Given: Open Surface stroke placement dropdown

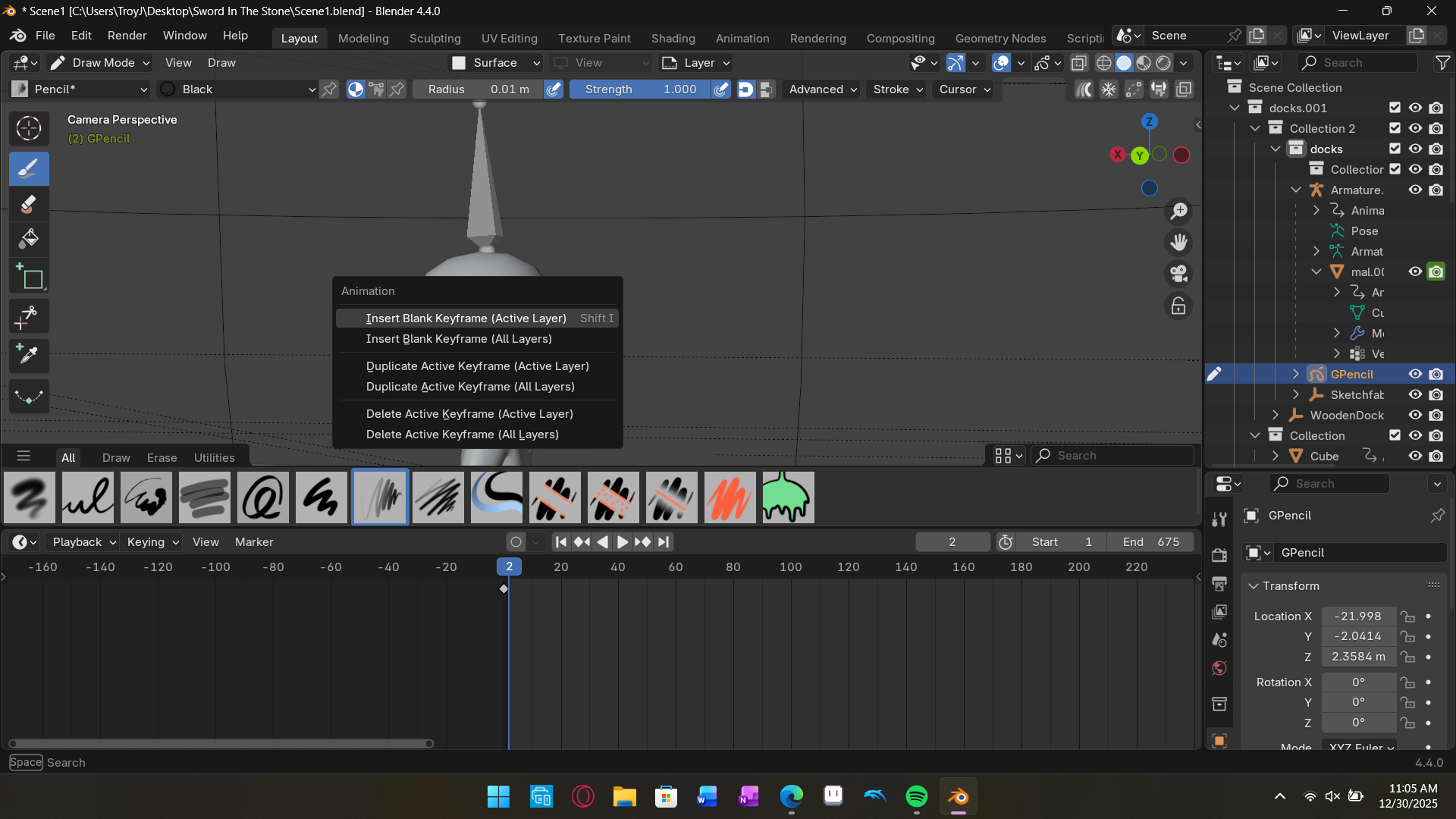Looking at the screenshot, I should pyautogui.click(x=496, y=63).
